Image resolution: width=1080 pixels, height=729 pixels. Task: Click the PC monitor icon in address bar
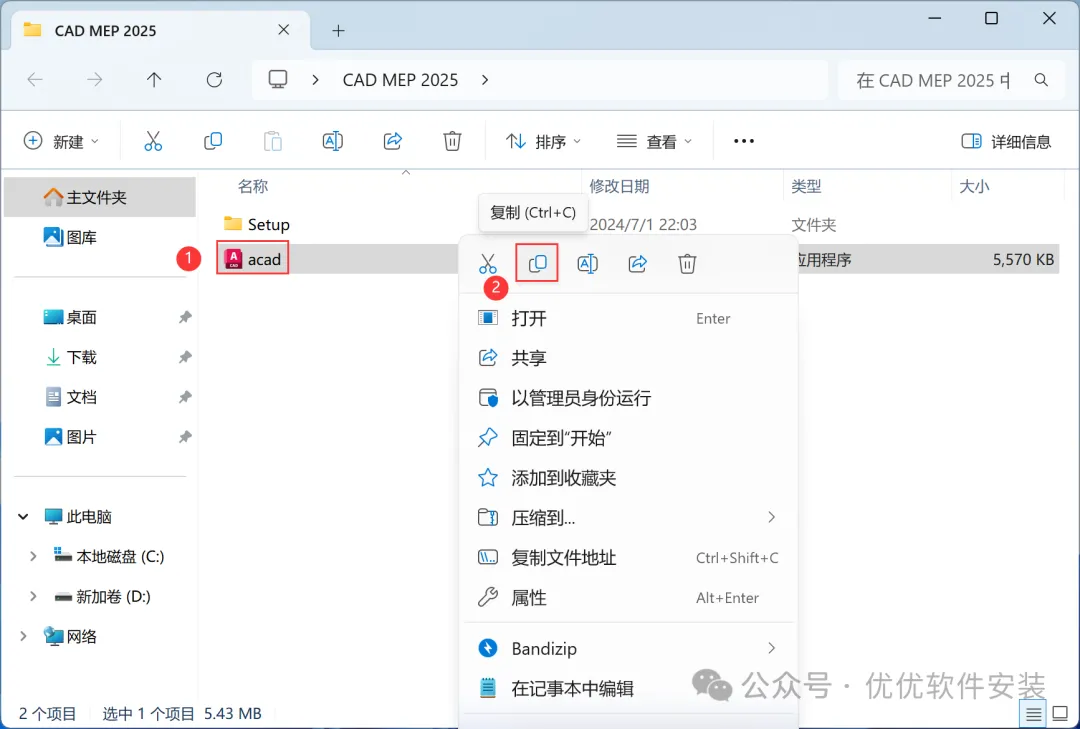pyautogui.click(x=278, y=80)
